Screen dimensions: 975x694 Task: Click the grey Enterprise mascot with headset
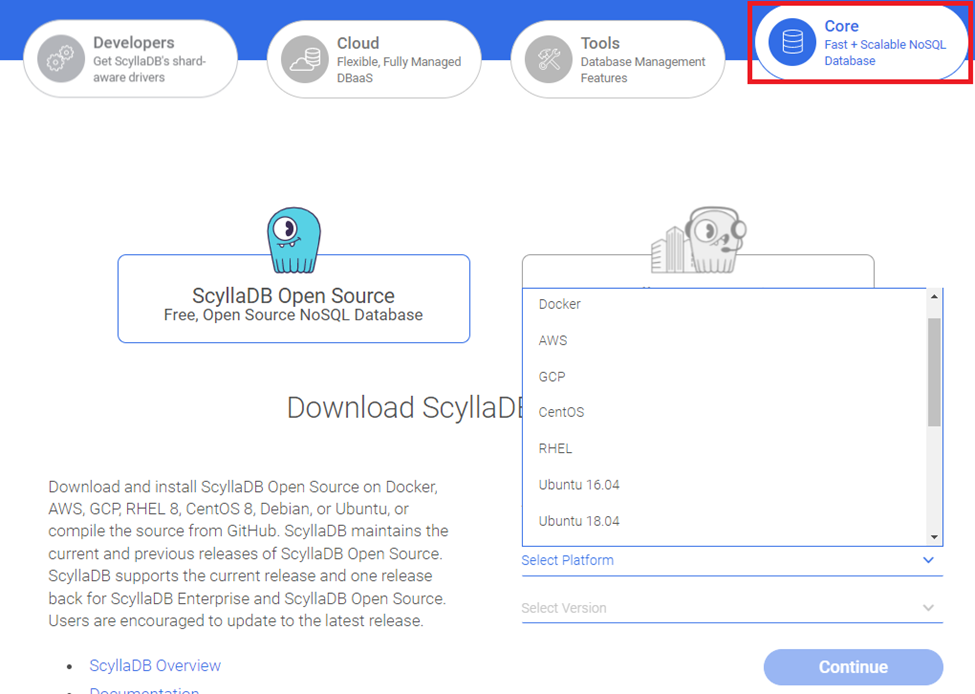tap(699, 240)
